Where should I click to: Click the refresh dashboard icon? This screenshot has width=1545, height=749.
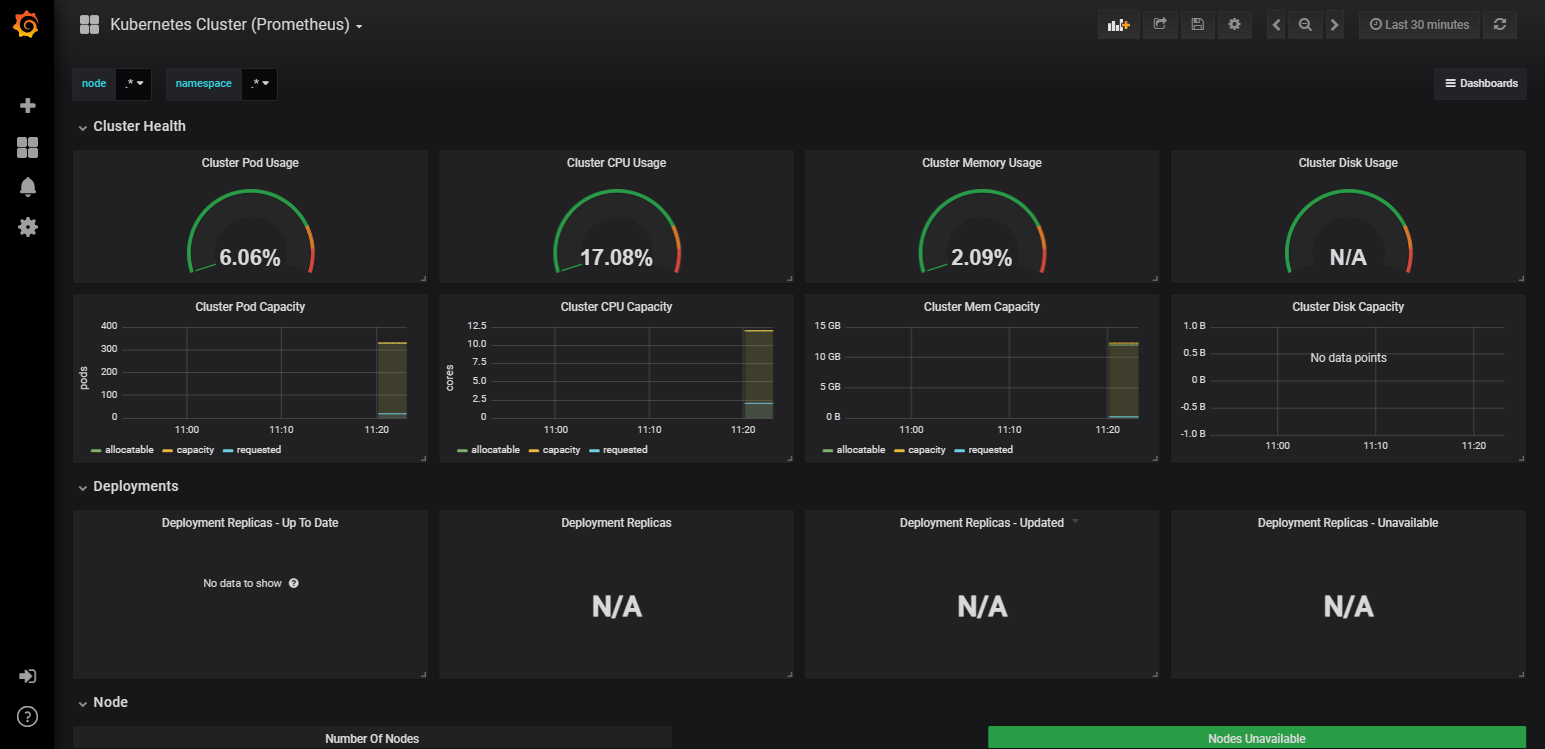point(1500,25)
